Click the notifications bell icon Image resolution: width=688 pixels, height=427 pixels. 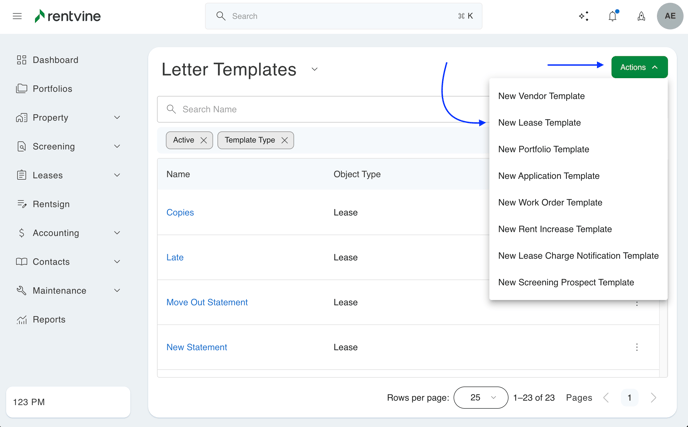click(612, 16)
